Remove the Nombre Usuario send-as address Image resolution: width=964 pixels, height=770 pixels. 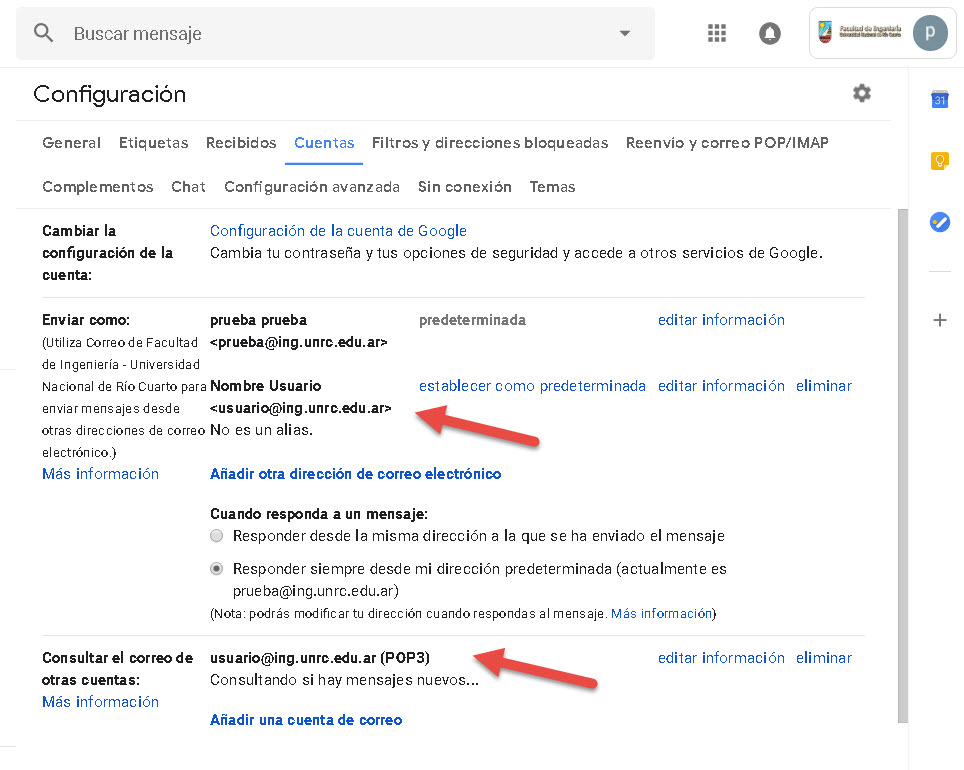tap(824, 386)
